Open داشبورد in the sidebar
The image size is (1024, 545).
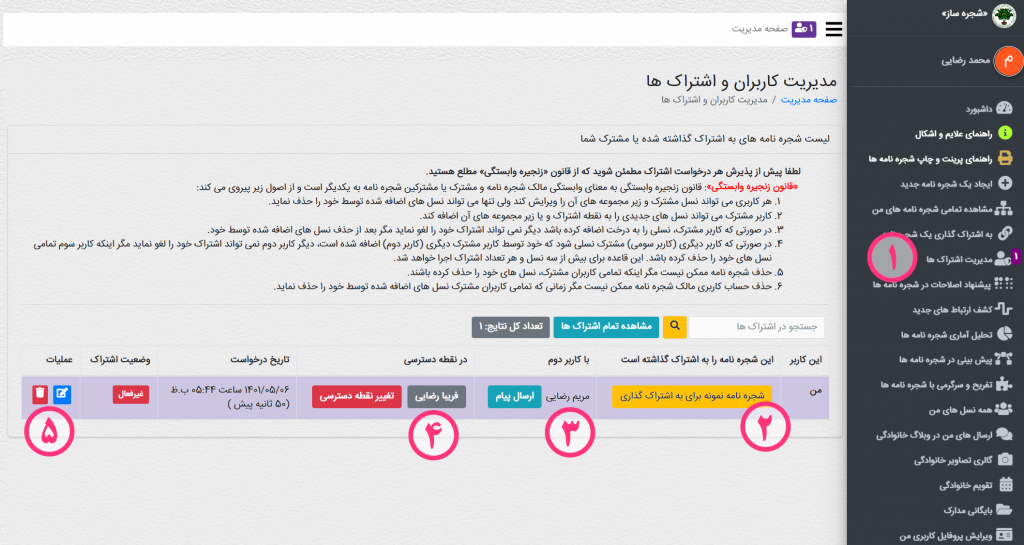coord(978,109)
